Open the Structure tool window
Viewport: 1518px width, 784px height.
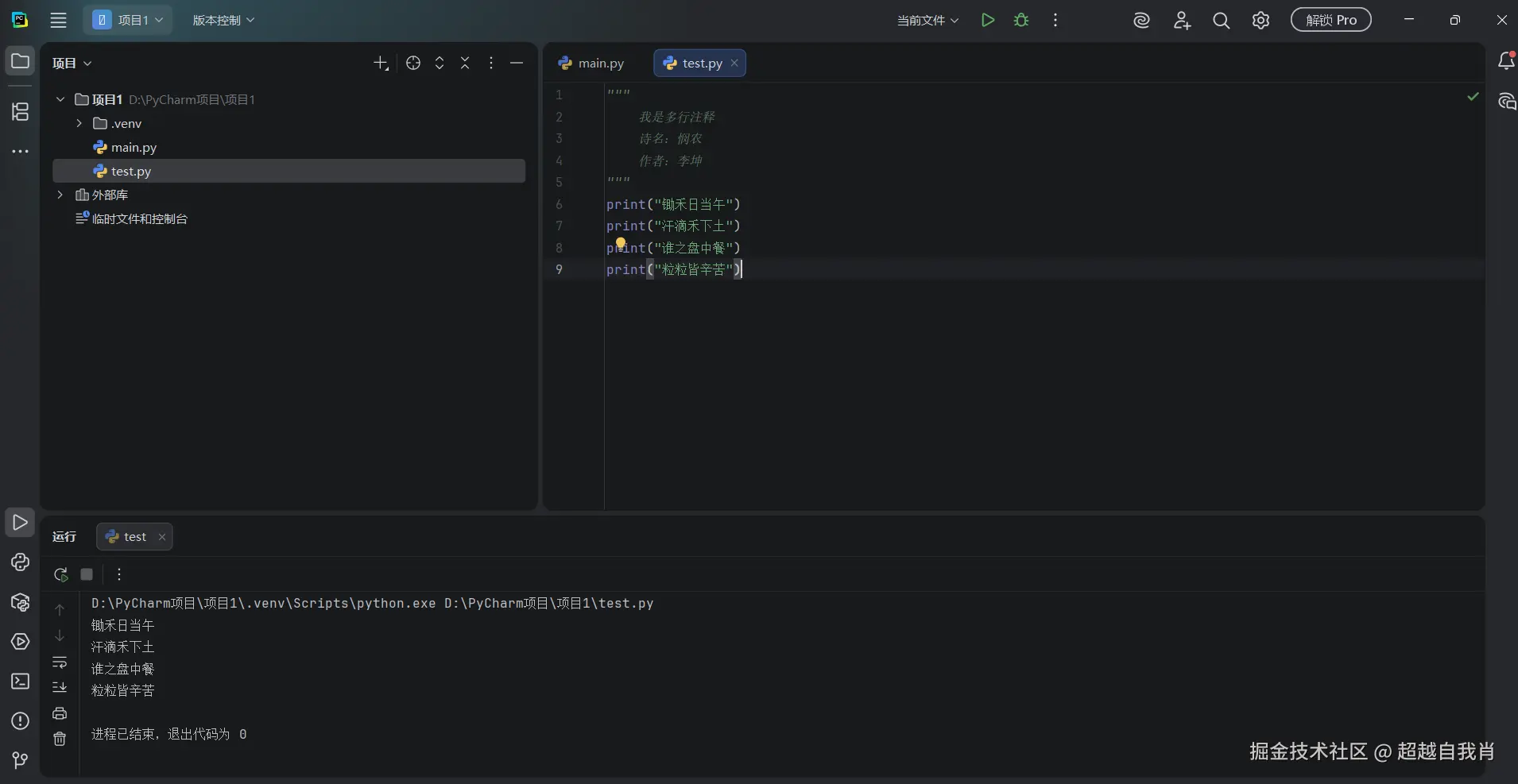20,111
